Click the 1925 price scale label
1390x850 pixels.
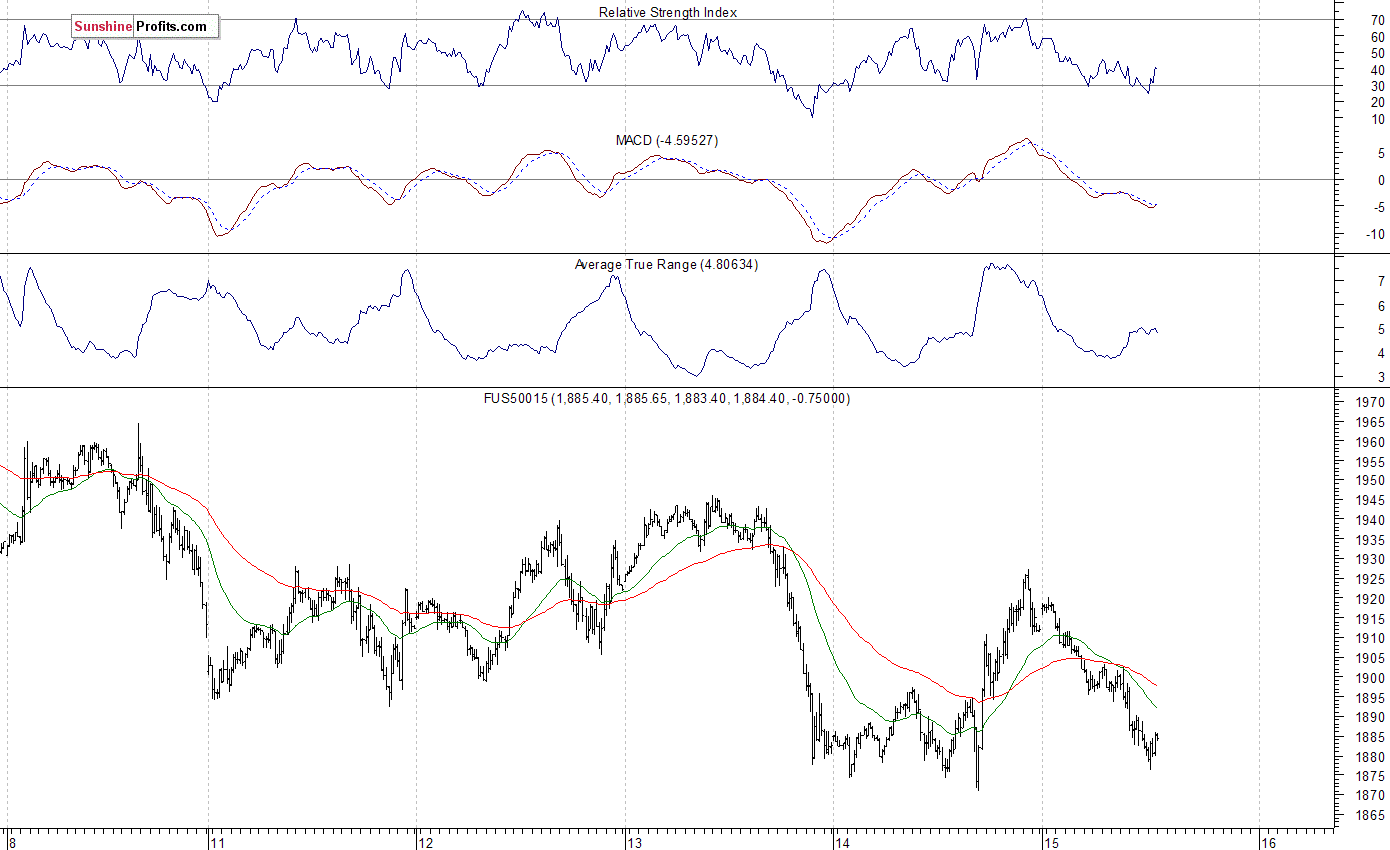pyautogui.click(x=1372, y=580)
